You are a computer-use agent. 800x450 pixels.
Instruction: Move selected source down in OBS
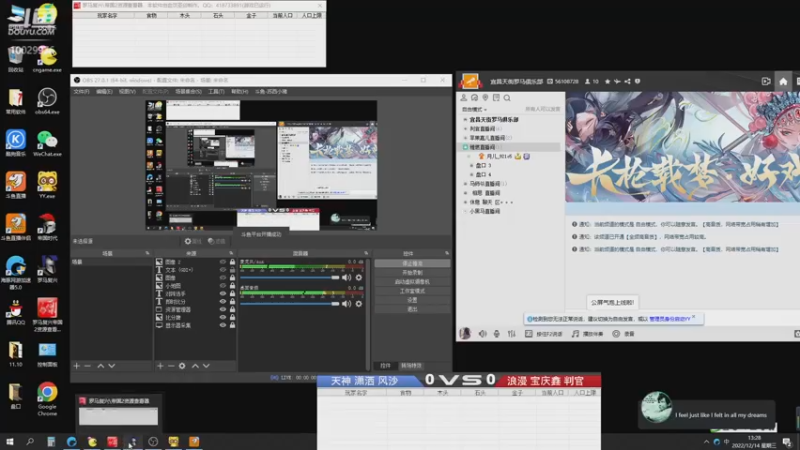tap(206, 366)
